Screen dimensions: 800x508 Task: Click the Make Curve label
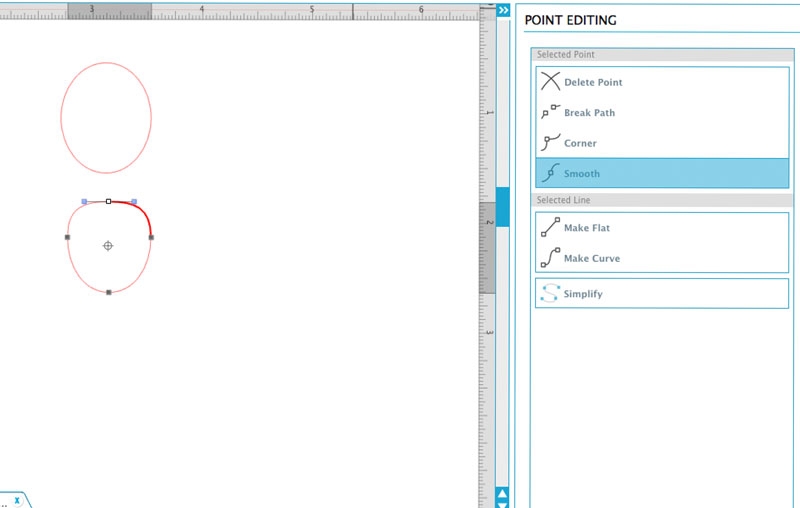click(592, 259)
